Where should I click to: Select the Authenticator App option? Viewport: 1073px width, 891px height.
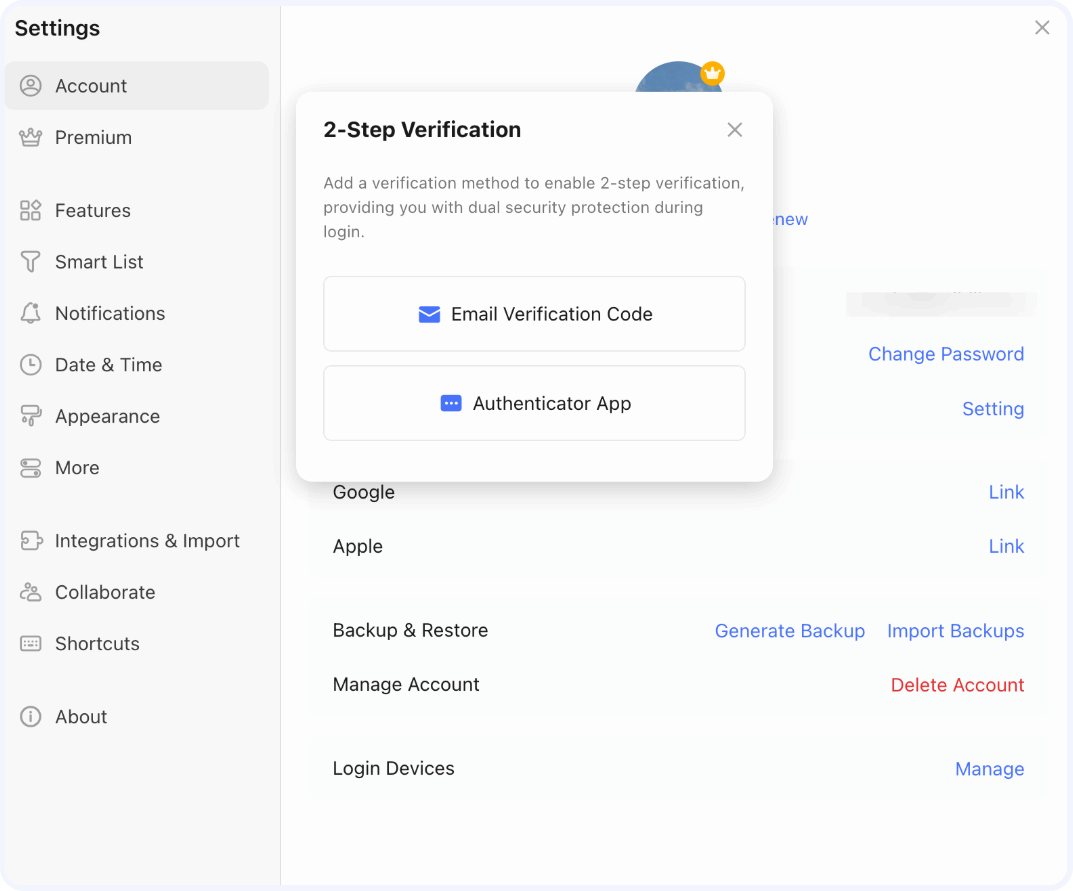[x=534, y=403]
